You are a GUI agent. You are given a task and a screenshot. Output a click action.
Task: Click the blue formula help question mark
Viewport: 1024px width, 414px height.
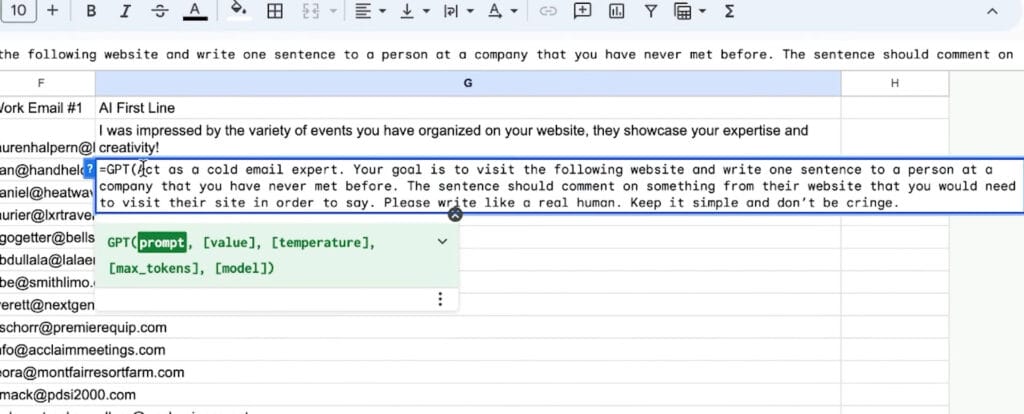(90, 169)
